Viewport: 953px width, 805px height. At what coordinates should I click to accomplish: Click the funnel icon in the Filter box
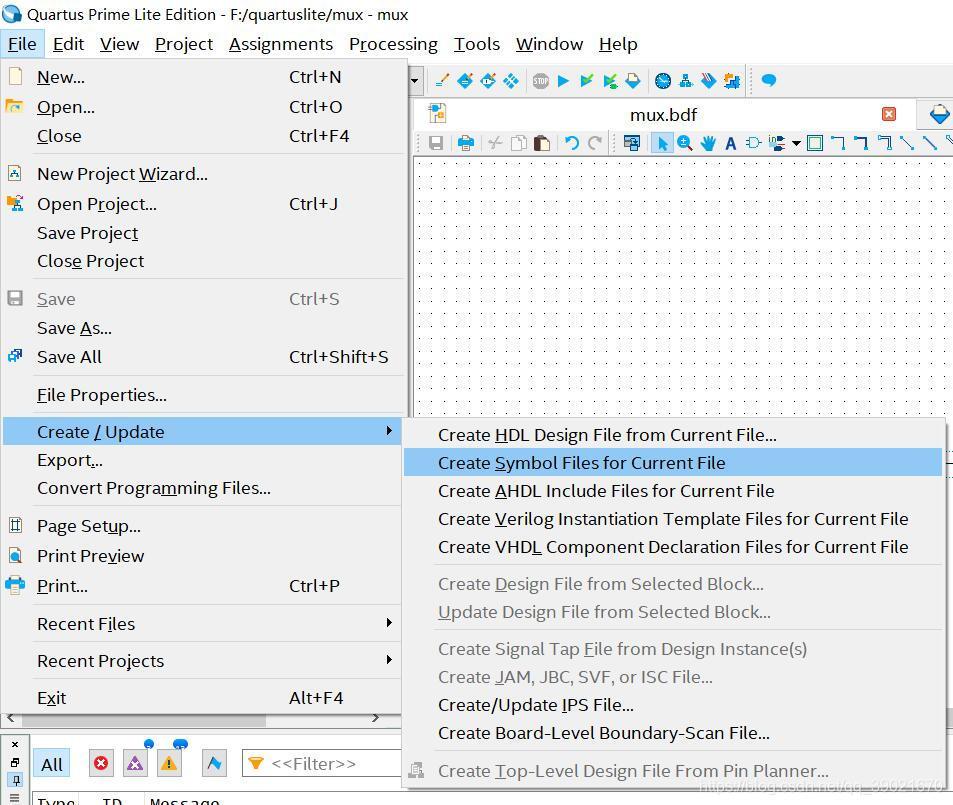256,763
